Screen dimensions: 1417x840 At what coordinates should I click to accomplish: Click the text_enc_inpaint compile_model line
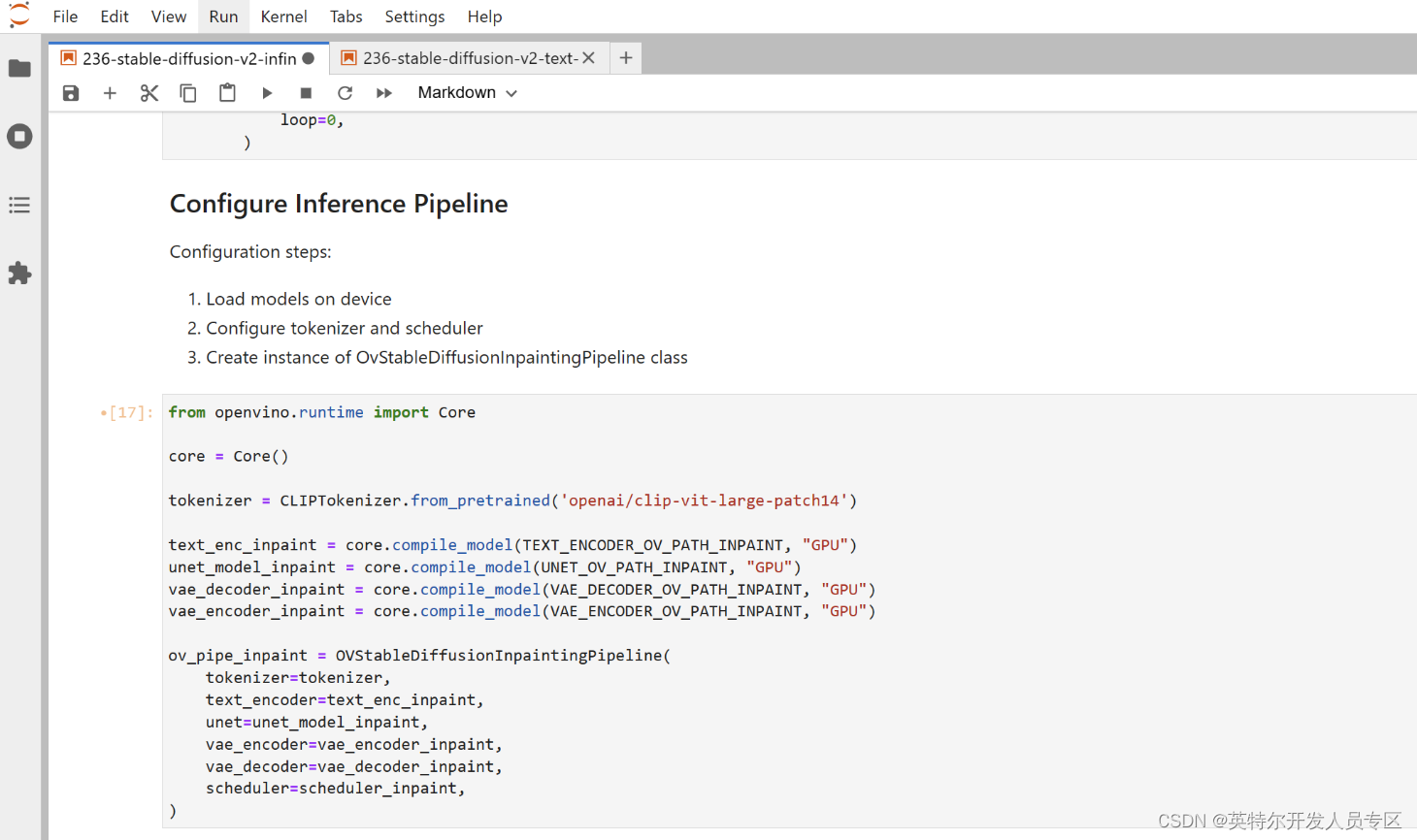pos(512,545)
